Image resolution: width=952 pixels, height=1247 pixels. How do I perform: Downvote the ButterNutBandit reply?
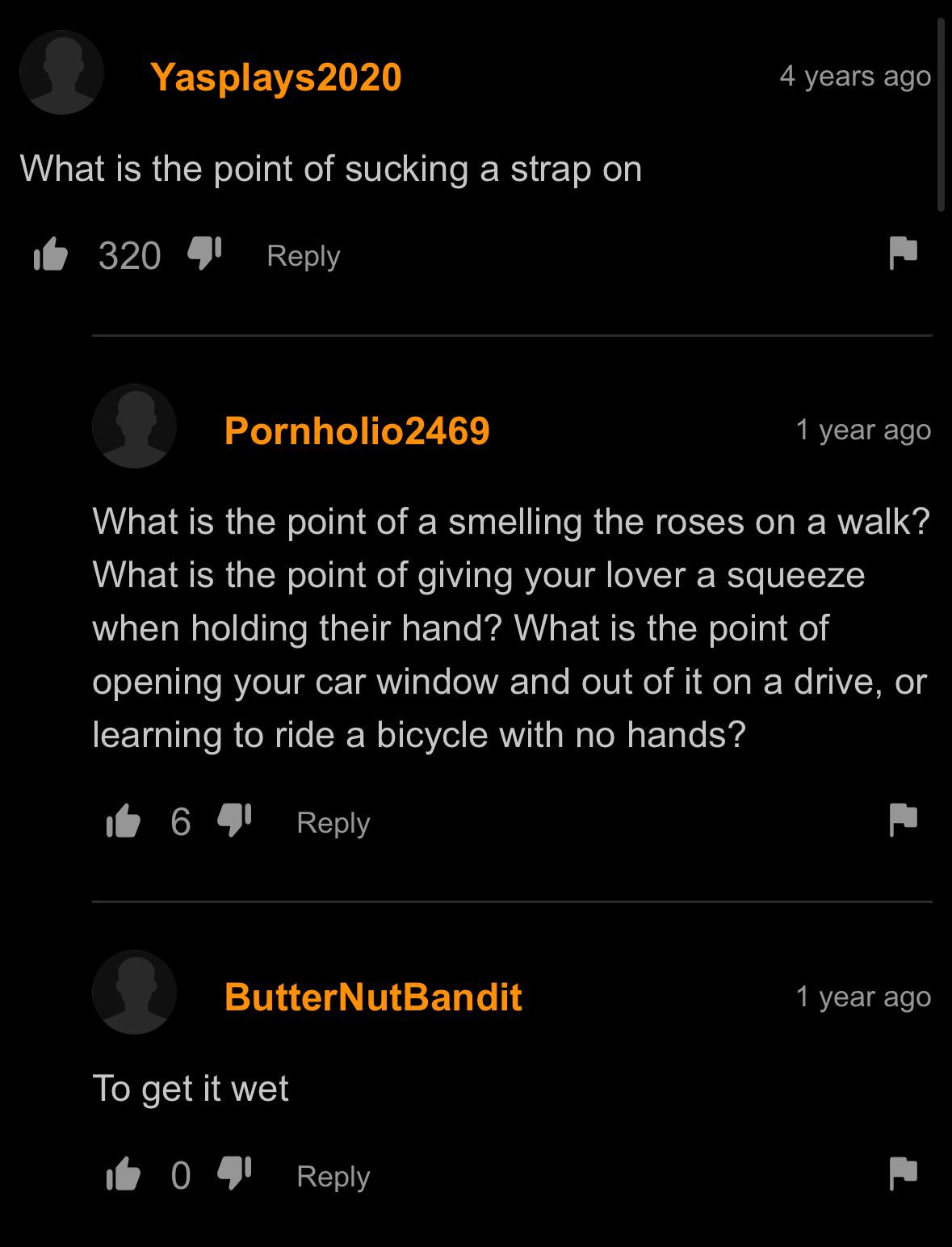[234, 1174]
